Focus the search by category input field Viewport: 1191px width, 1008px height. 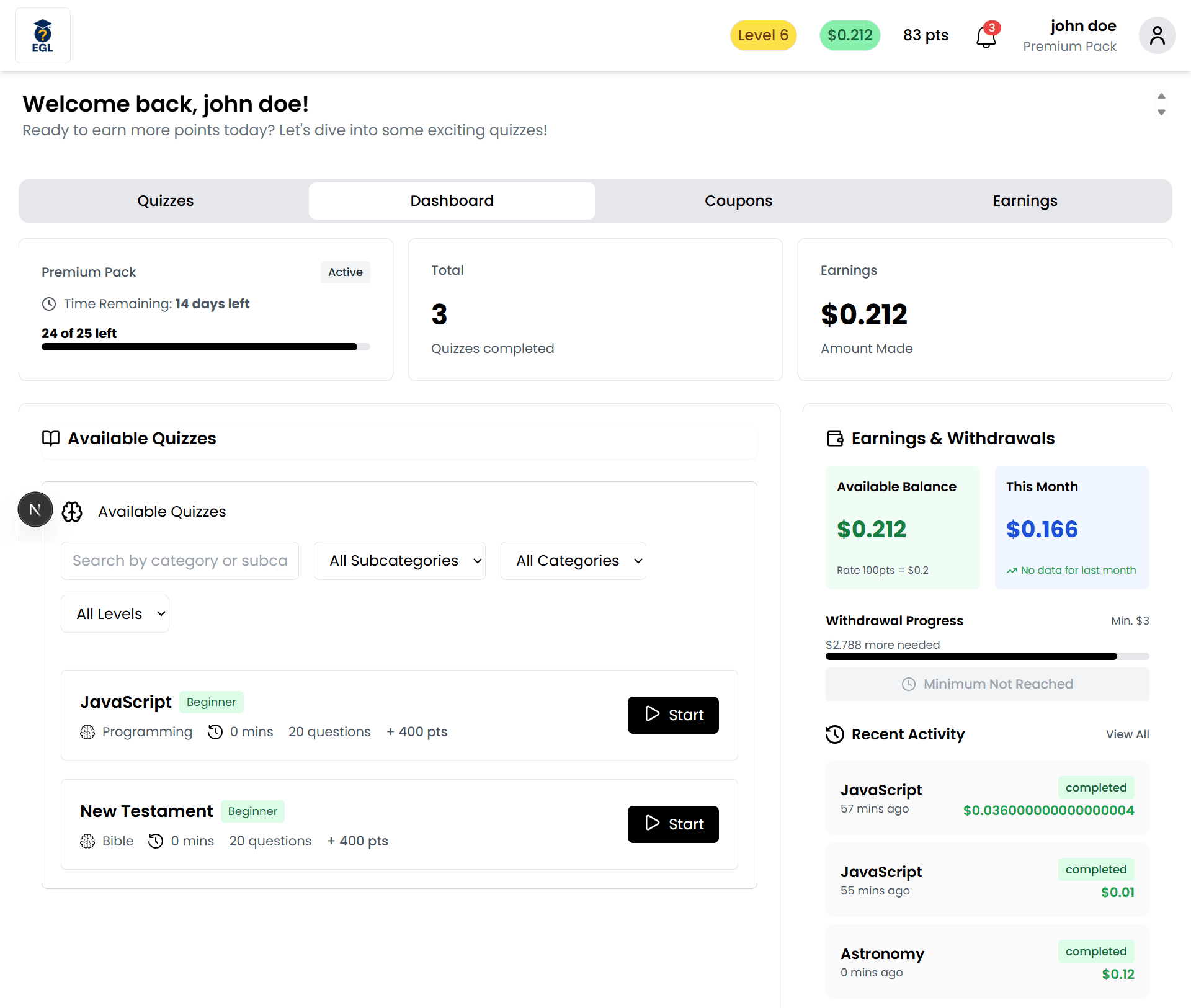point(180,561)
